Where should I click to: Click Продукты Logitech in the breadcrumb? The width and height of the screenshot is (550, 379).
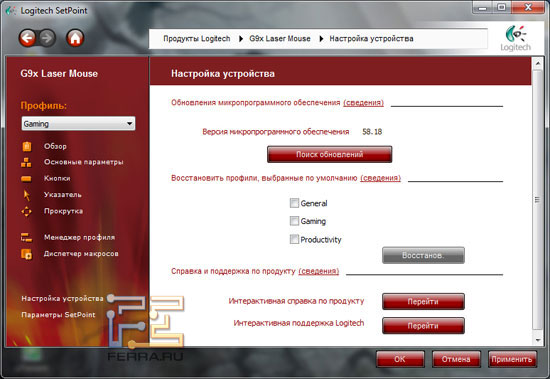pos(197,39)
